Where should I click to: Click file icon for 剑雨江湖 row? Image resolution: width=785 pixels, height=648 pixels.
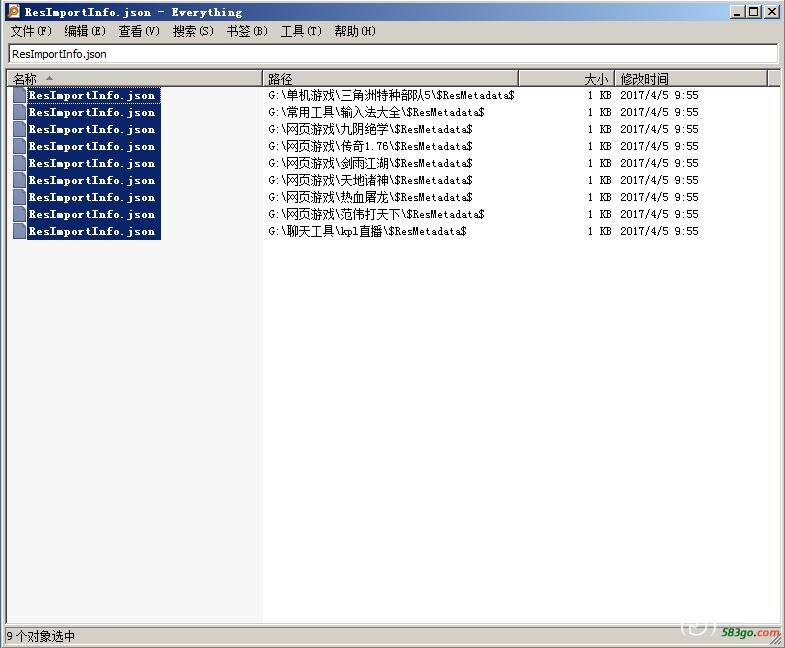click(x=20, y=163)
